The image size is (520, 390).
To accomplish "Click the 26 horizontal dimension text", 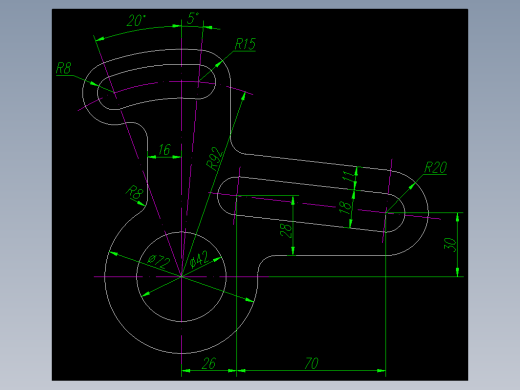I will point(209,363).
